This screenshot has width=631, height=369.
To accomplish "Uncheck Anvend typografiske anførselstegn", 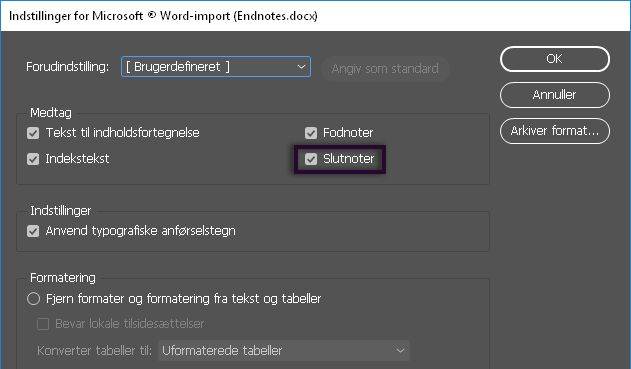I will click(x=33, y=231).
